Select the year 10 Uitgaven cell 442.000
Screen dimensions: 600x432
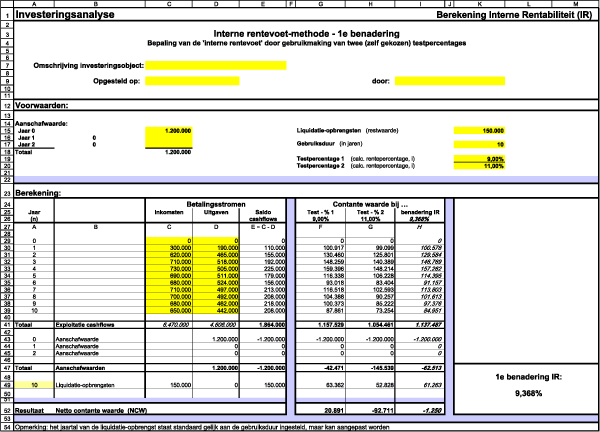pyautogui.click(x=216, y=310)
